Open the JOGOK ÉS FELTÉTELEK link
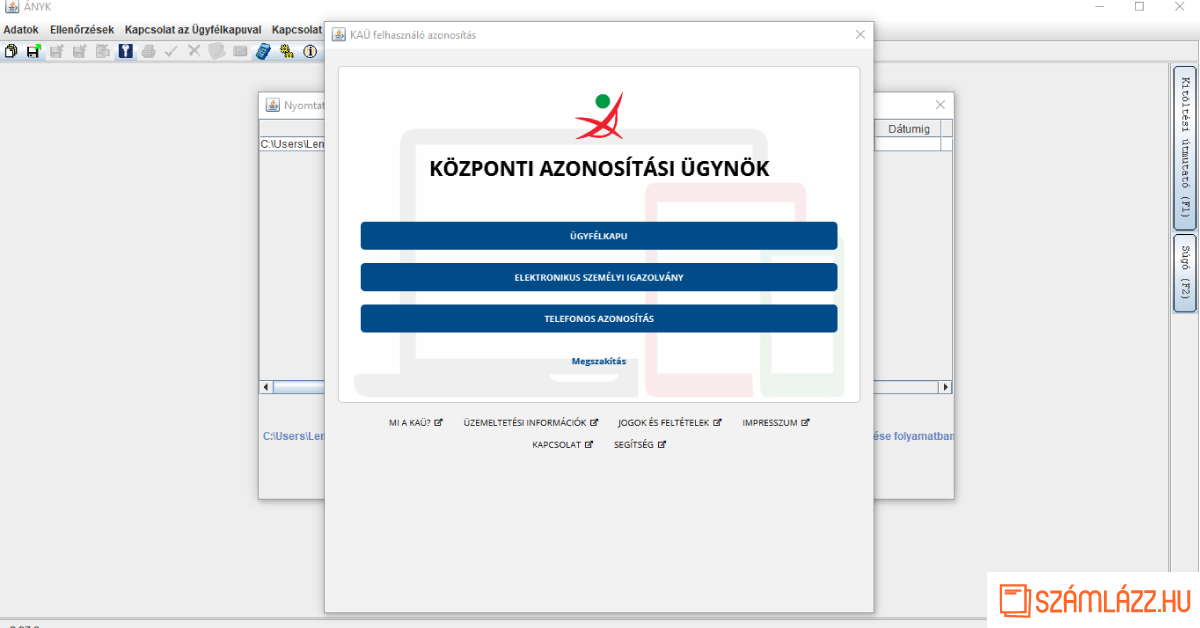 tap(669, 423)
